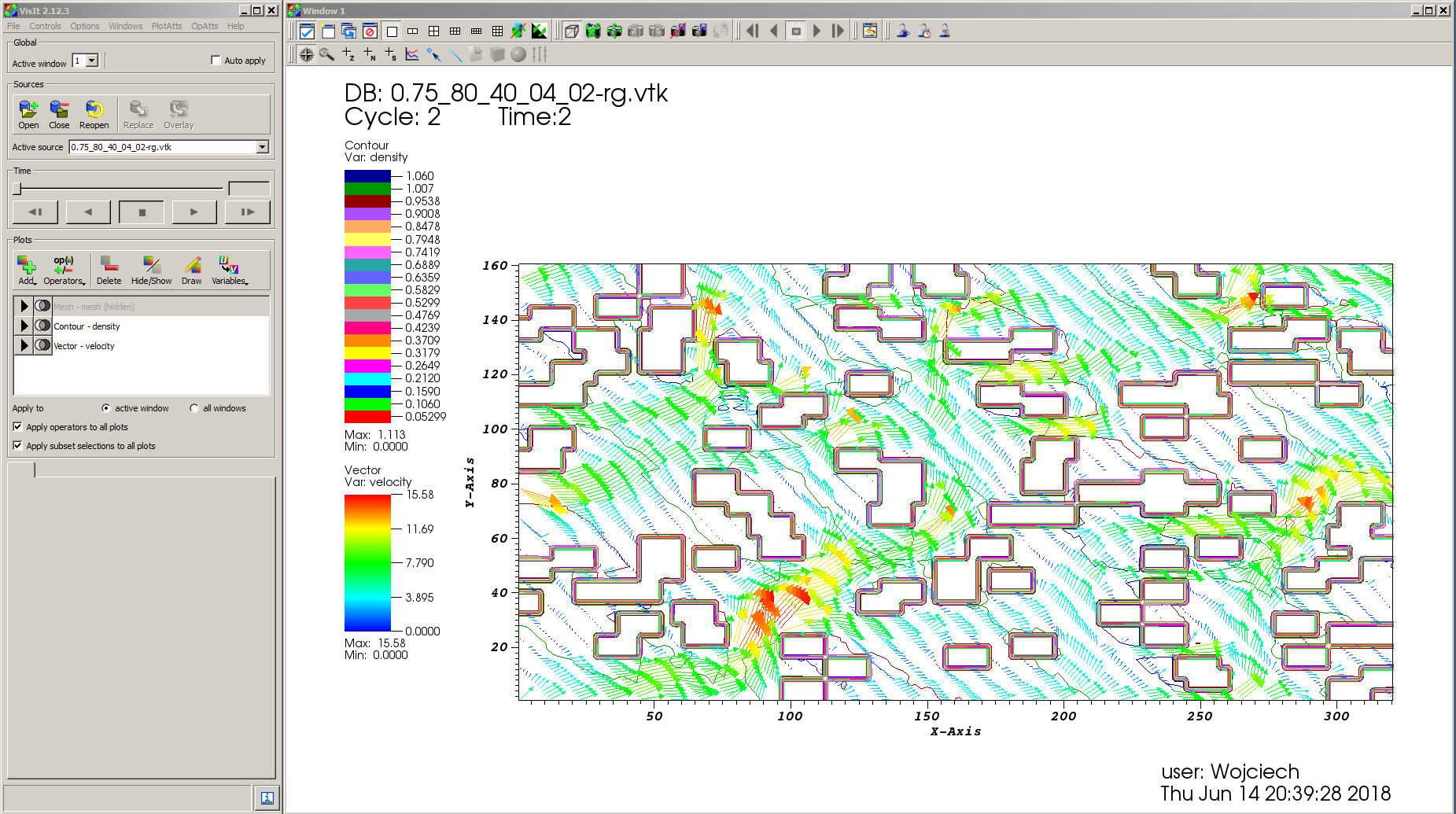Screen dimensions: 1456x814
Task: Expand the Contour - density plot entry
Action: point(24,326)
